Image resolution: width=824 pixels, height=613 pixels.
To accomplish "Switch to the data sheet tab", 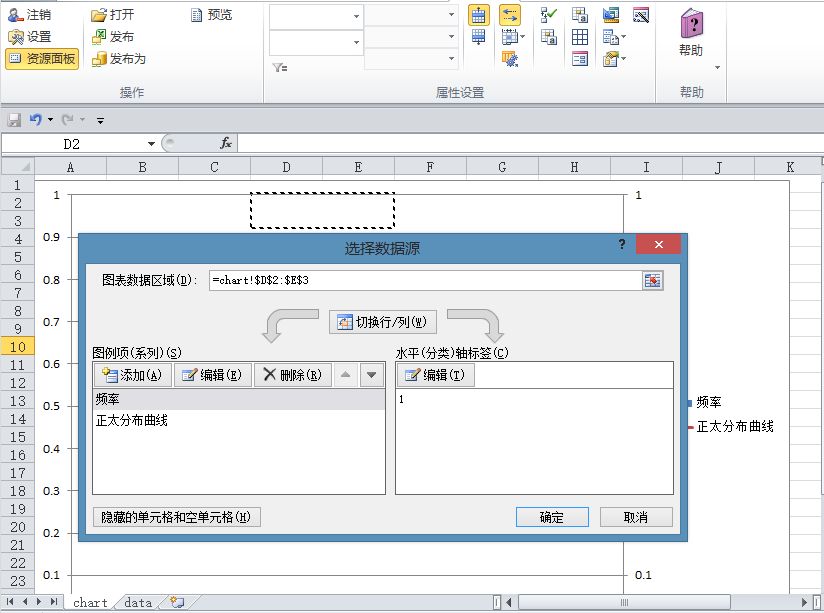I will click(x=138, y=602).
